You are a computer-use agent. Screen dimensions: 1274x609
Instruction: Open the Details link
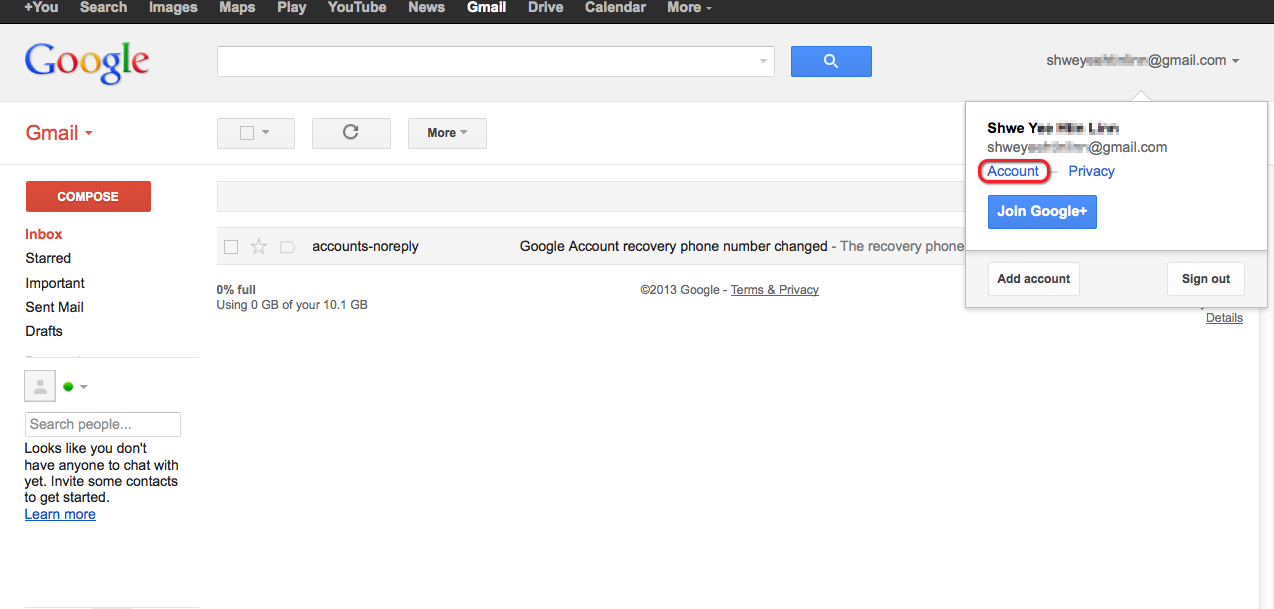coord(1224,318)
